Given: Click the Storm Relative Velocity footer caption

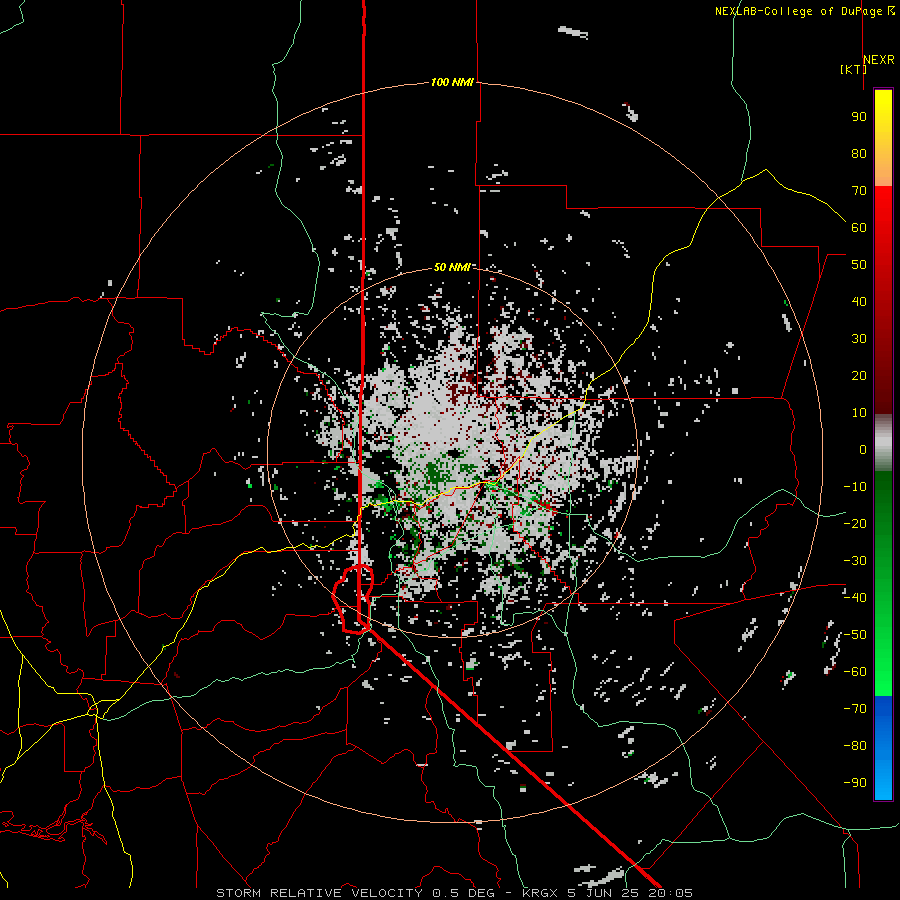Looking at the screenshot, I should click(454, 893).
